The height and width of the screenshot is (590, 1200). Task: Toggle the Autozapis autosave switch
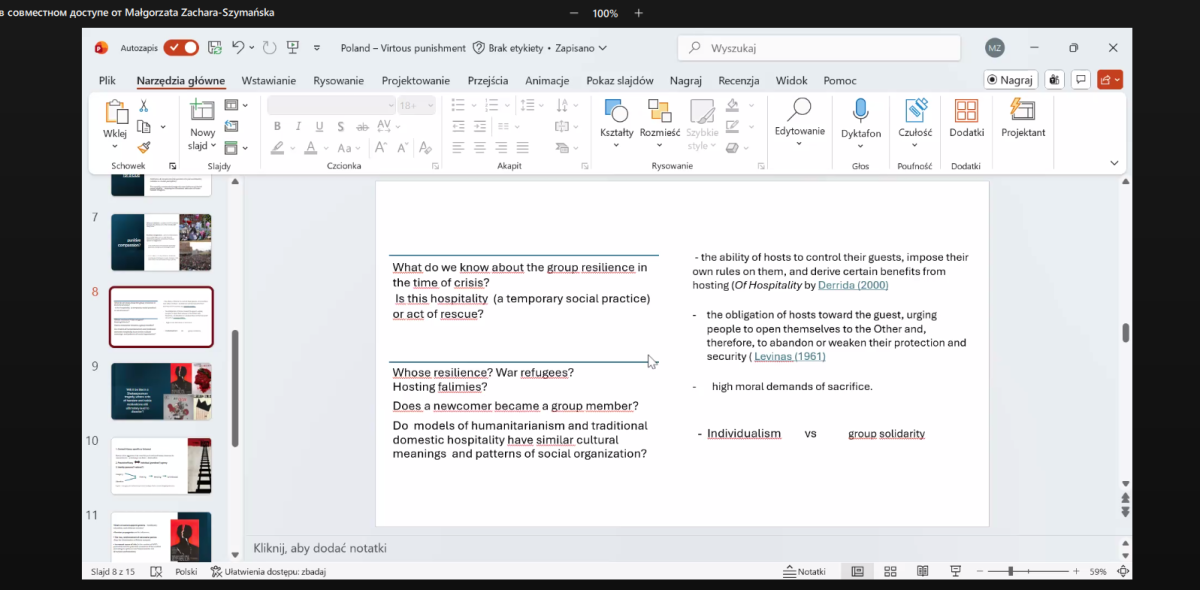click(x=181, y=48)
